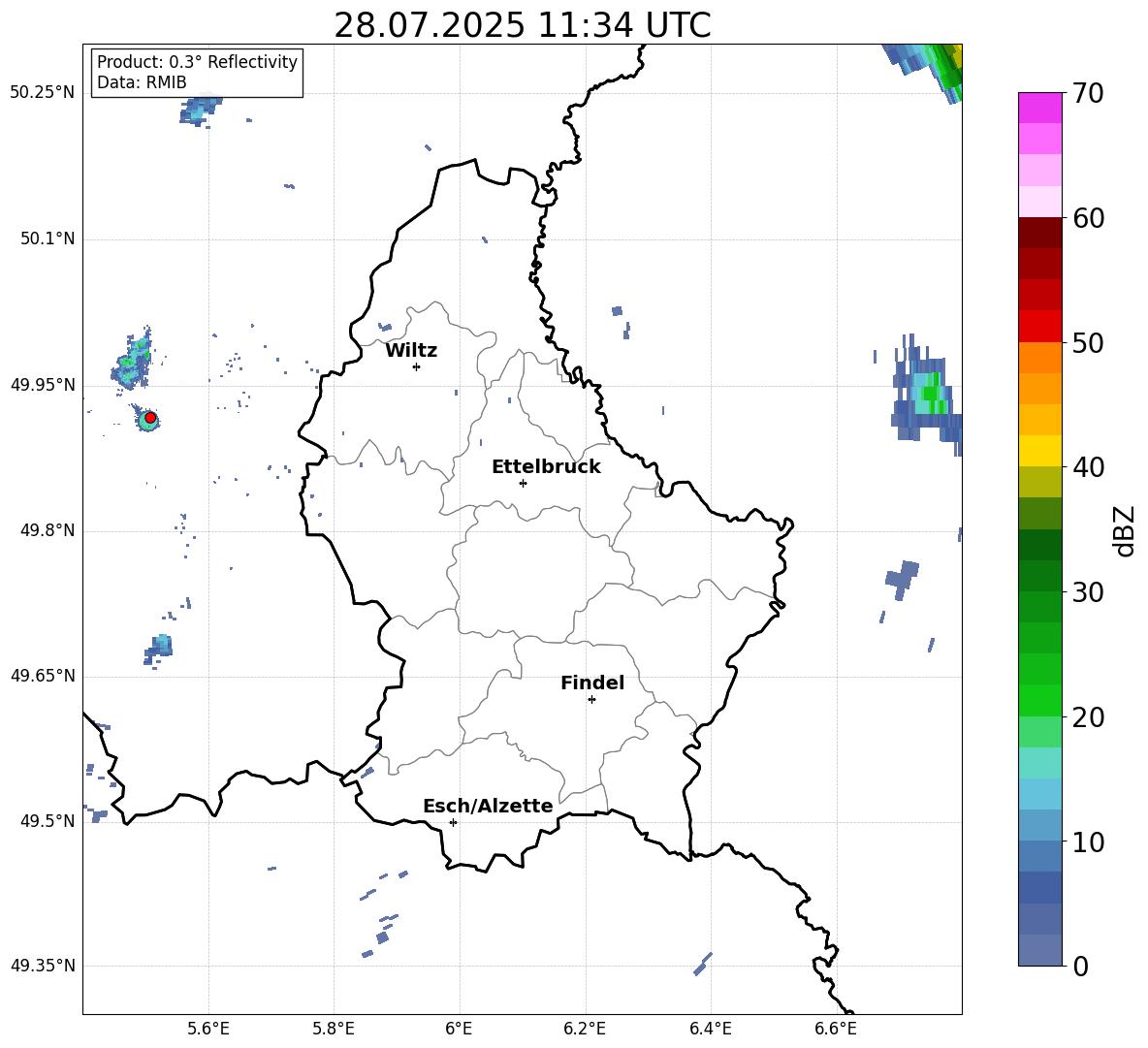This screenshot has width=1148, height=1048.
Task: Click the 30 value on the colorbar
Action: click(x=1089, y=592)
